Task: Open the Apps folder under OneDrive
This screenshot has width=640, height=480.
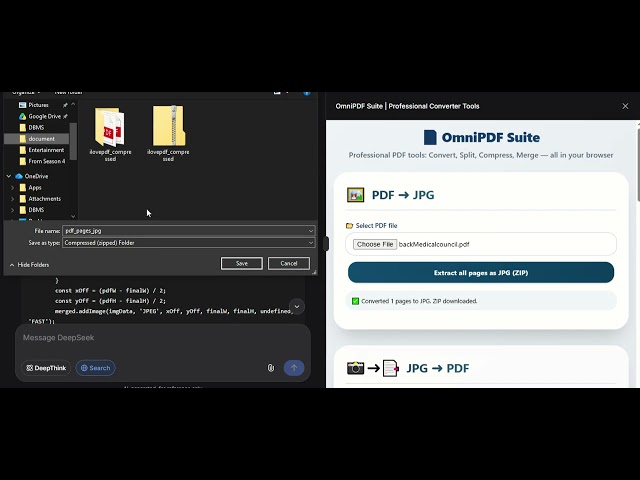Action: click(35, 188)
